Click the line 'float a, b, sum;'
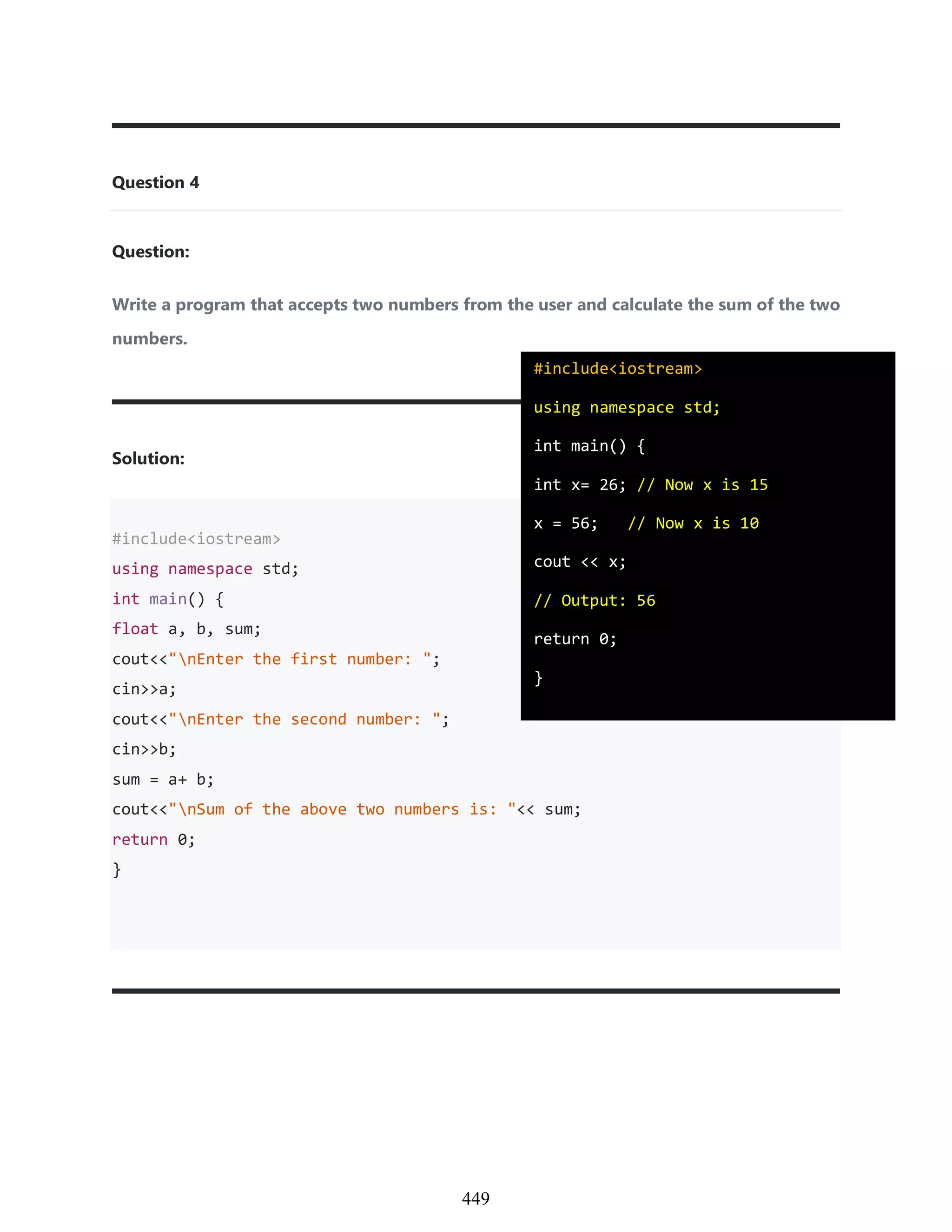This screenshot has width=952, height=1232. point(187,629)
